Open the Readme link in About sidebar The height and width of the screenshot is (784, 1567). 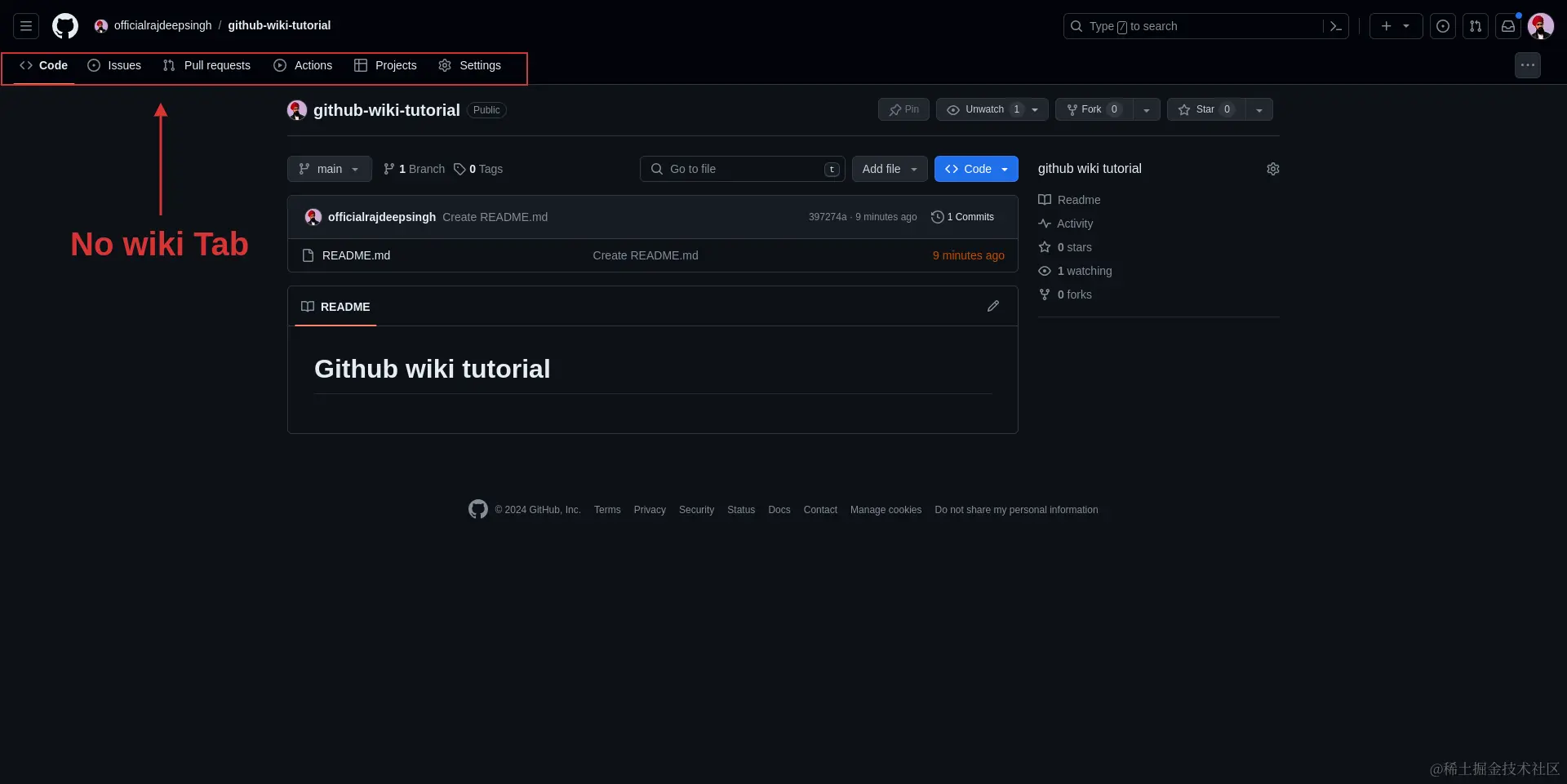1069,200
